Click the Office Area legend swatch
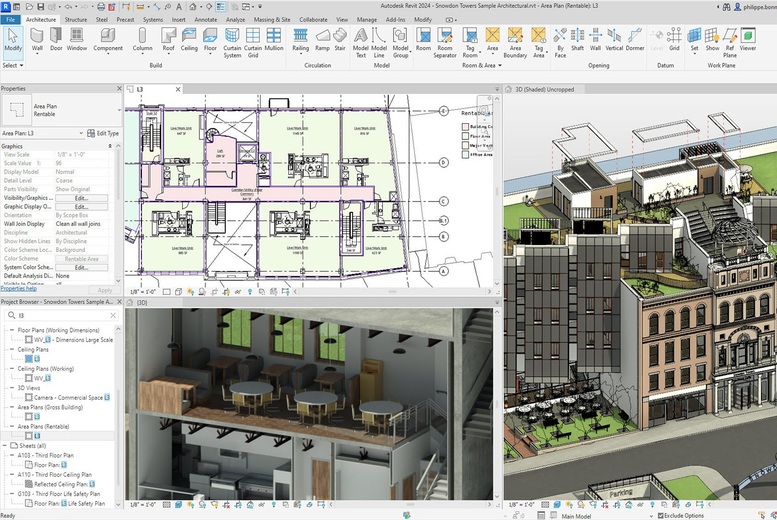 coord(465,155)
